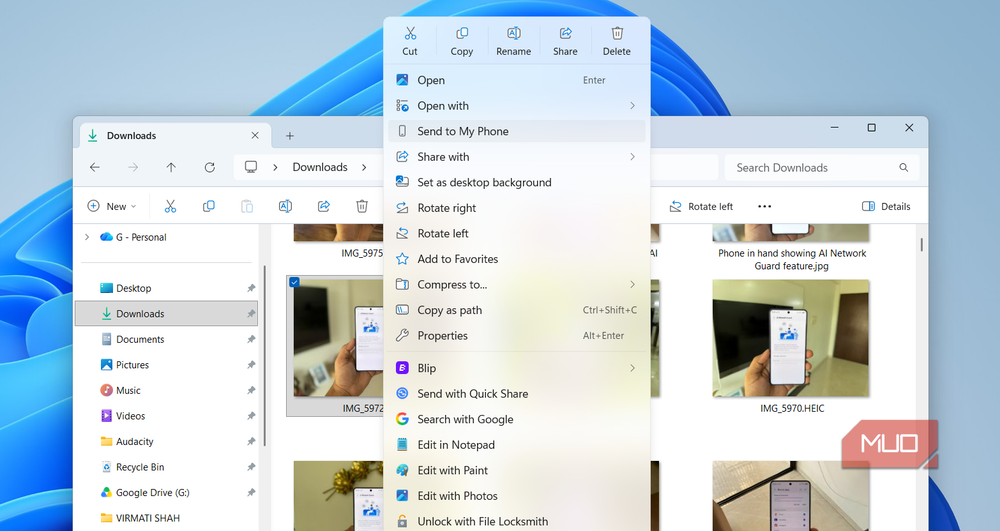Image resolution: width=1000 pixels, height=531 pixels.
Task: Expand the Share with submenu
Action: click(517, 157)
